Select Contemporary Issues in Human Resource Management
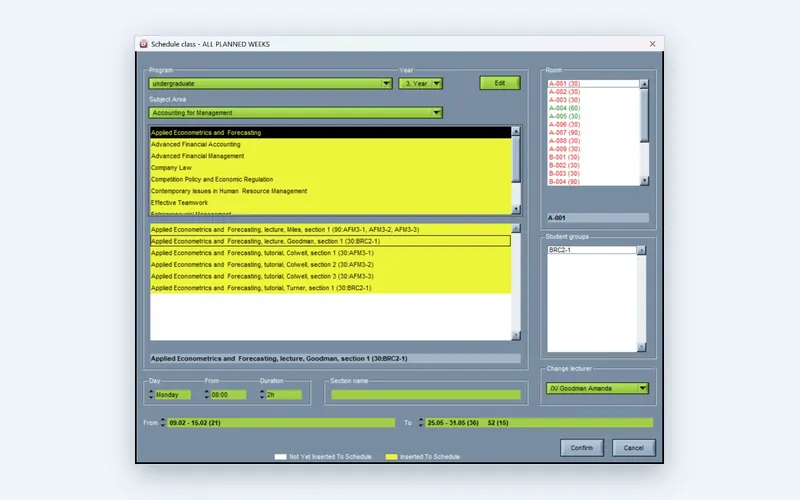Image resolution: width=800 pixels, height=500 pixels. pyautogui.click(x=331, y=191)
